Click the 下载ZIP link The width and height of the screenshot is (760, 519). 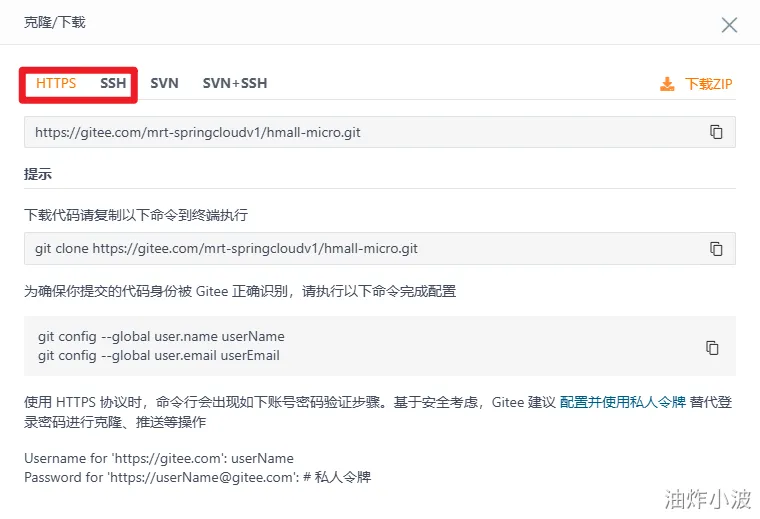tap(708, 84)
